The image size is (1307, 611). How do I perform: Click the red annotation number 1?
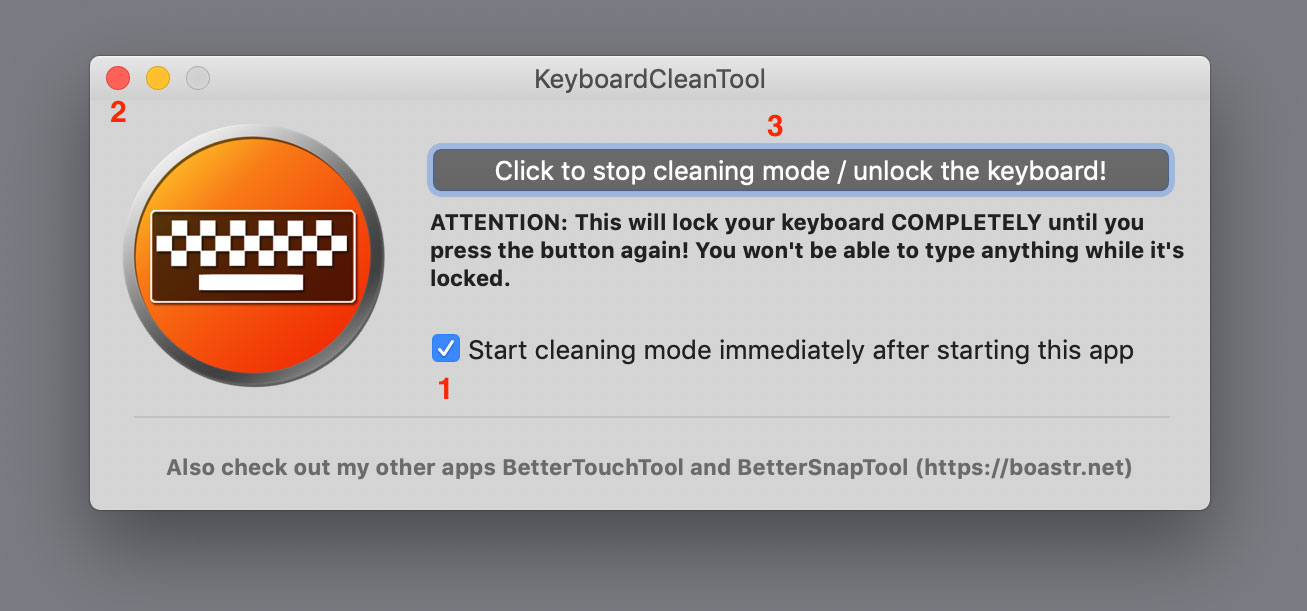(446, 390)
